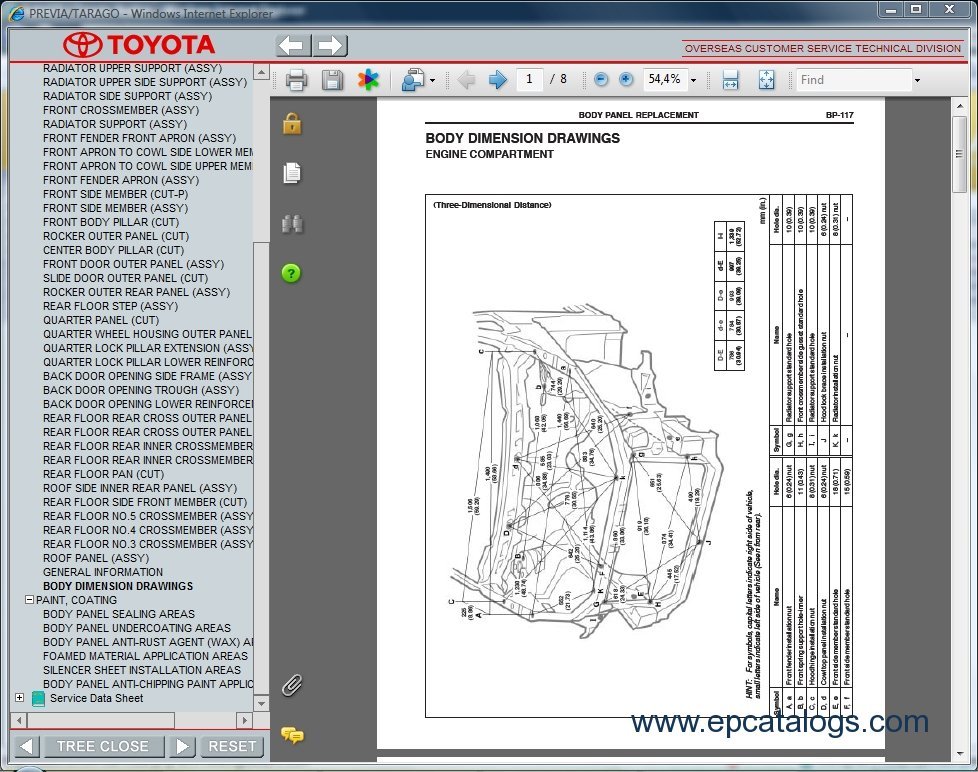The image size is (978, 772).
Task: Click the zoom value field 54,4%
Action: 665,79
